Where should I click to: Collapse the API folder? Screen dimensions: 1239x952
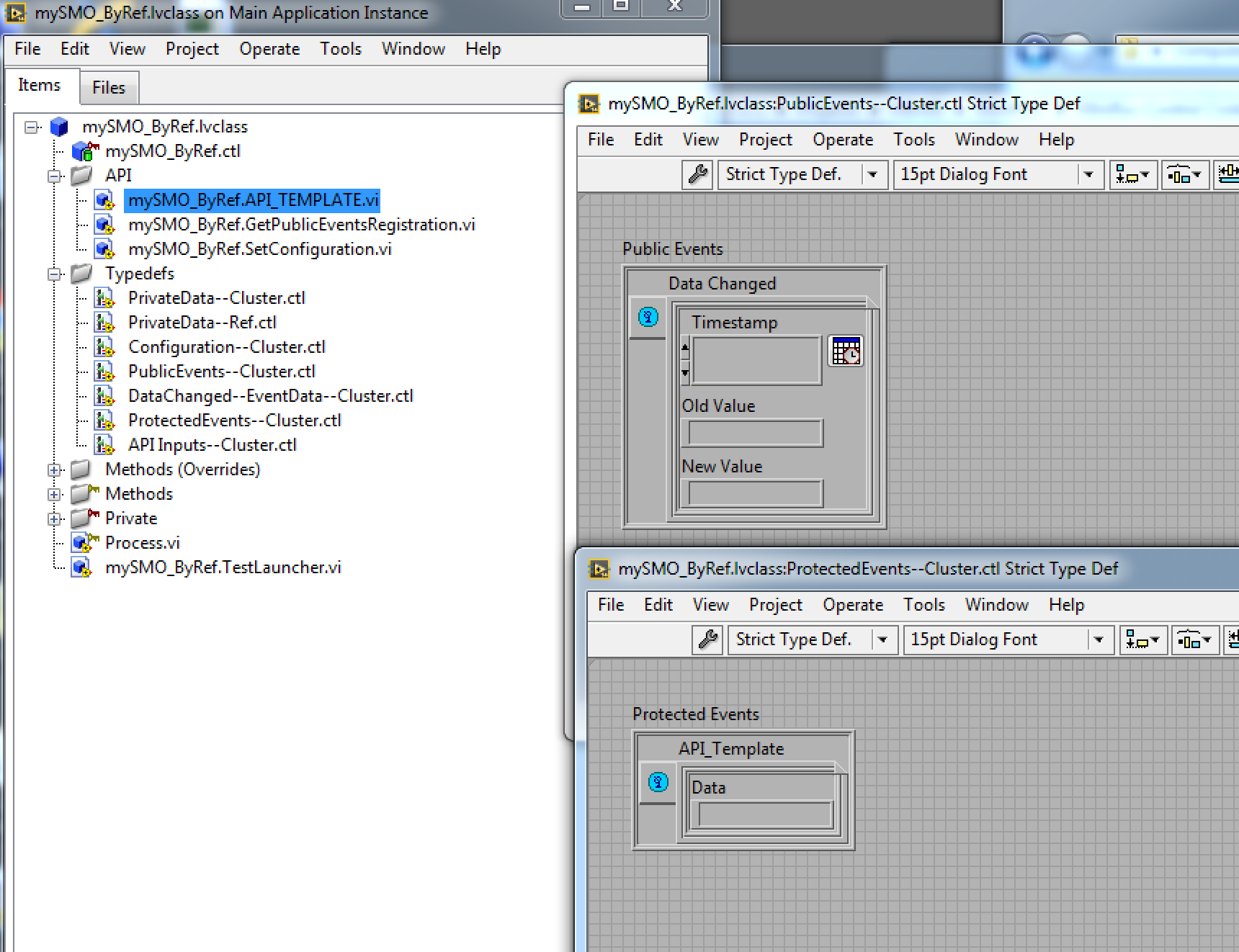pyautogui.click(x=55, y=176)
